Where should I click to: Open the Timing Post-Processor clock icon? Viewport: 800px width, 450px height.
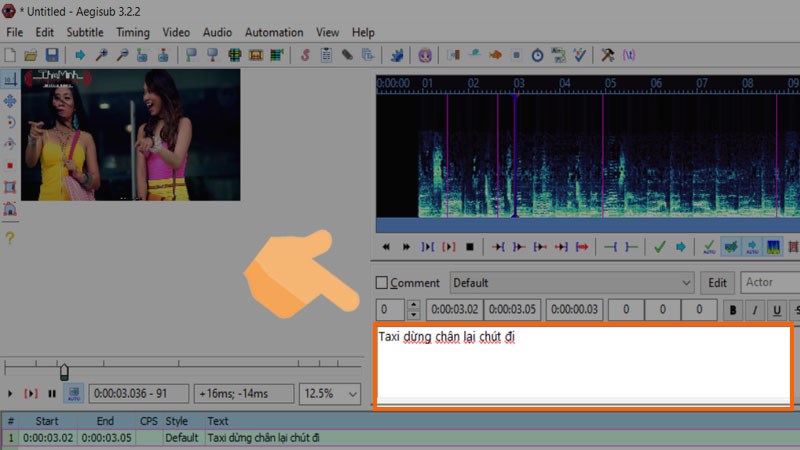(537, 55)
